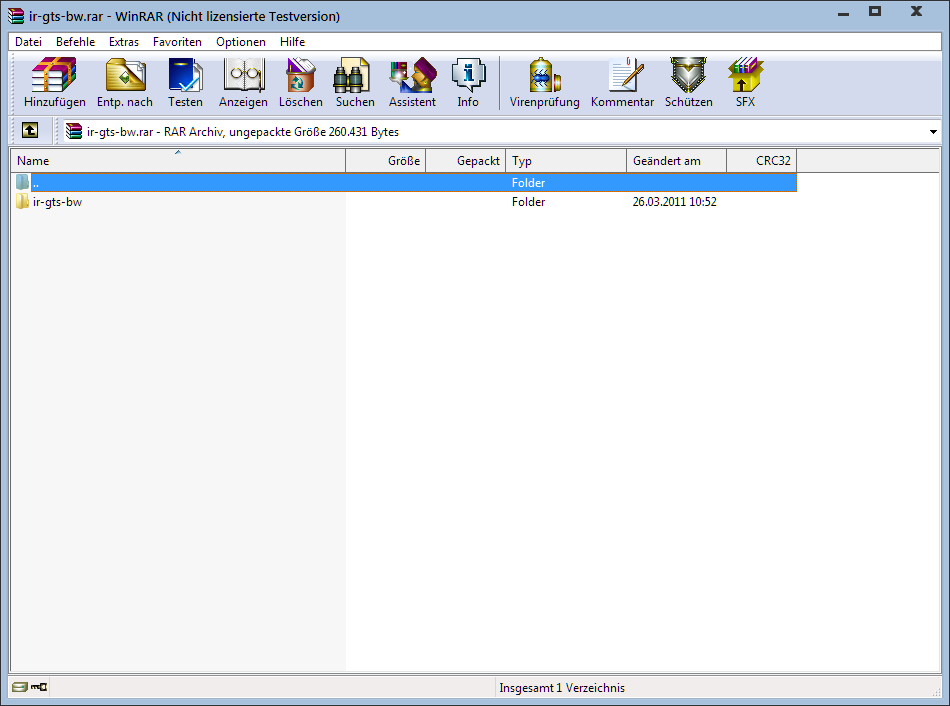The image size is (950, 706).
Task: Open the Favoriten menu
Action: pyautogui.click(x=177, y=42)
